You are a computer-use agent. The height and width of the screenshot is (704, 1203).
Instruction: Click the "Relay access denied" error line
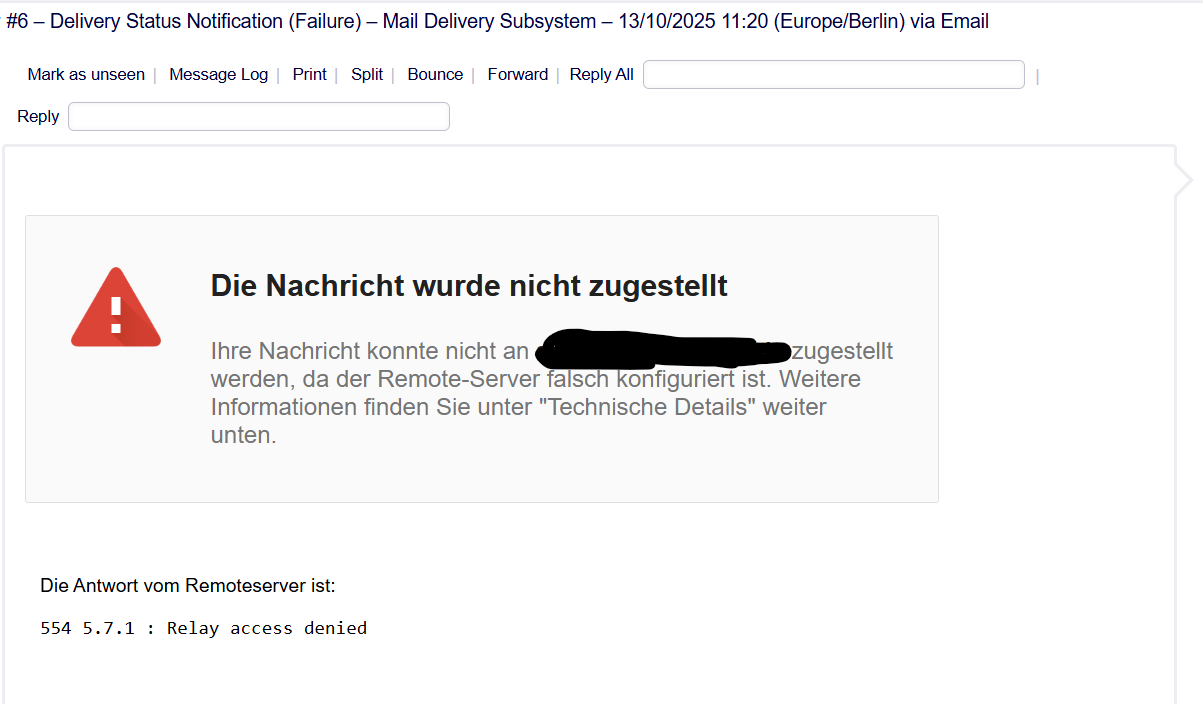[266, 629]
